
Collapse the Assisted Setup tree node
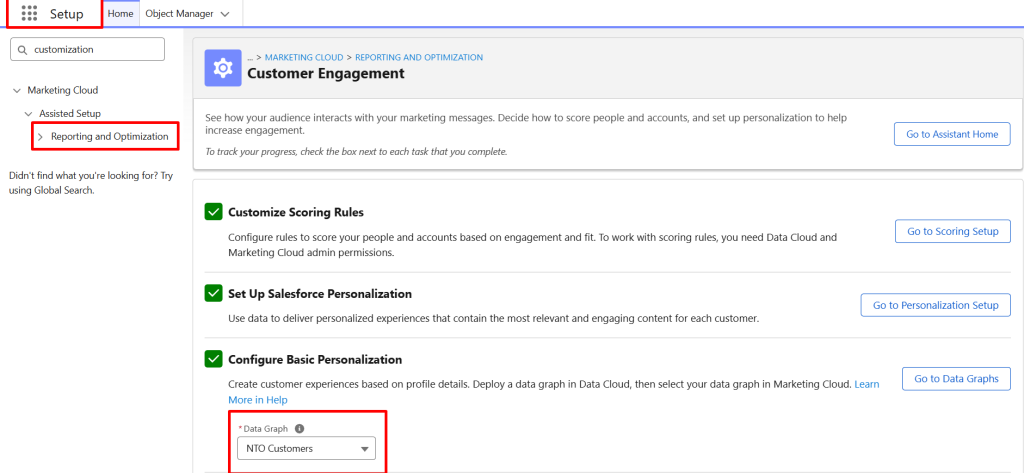coord(28,114)
